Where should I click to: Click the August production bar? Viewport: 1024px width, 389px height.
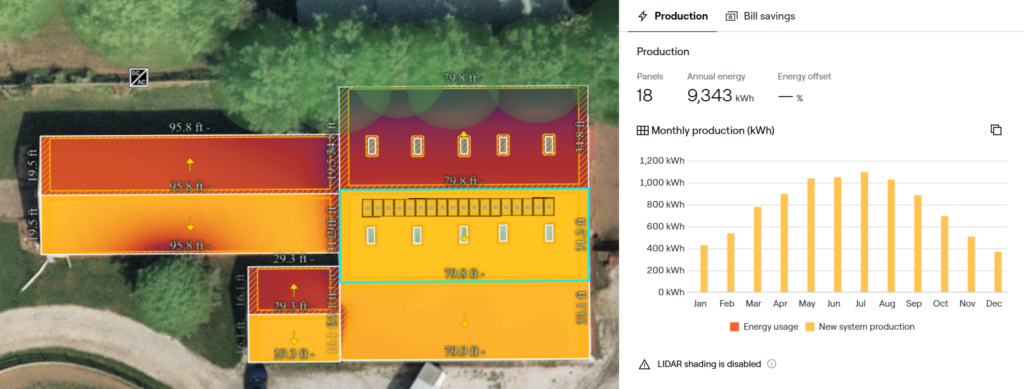(x=891, y=236)
